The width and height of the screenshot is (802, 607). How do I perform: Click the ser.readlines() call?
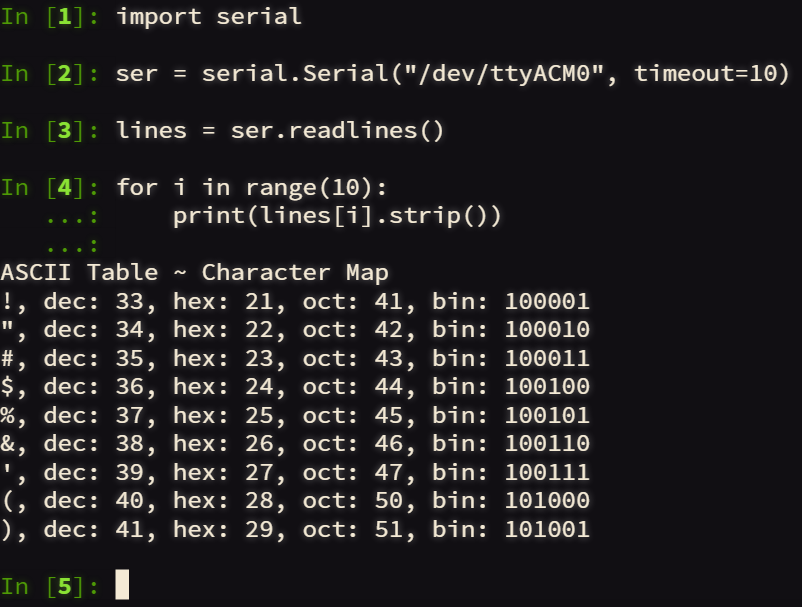tap(338, 130)
